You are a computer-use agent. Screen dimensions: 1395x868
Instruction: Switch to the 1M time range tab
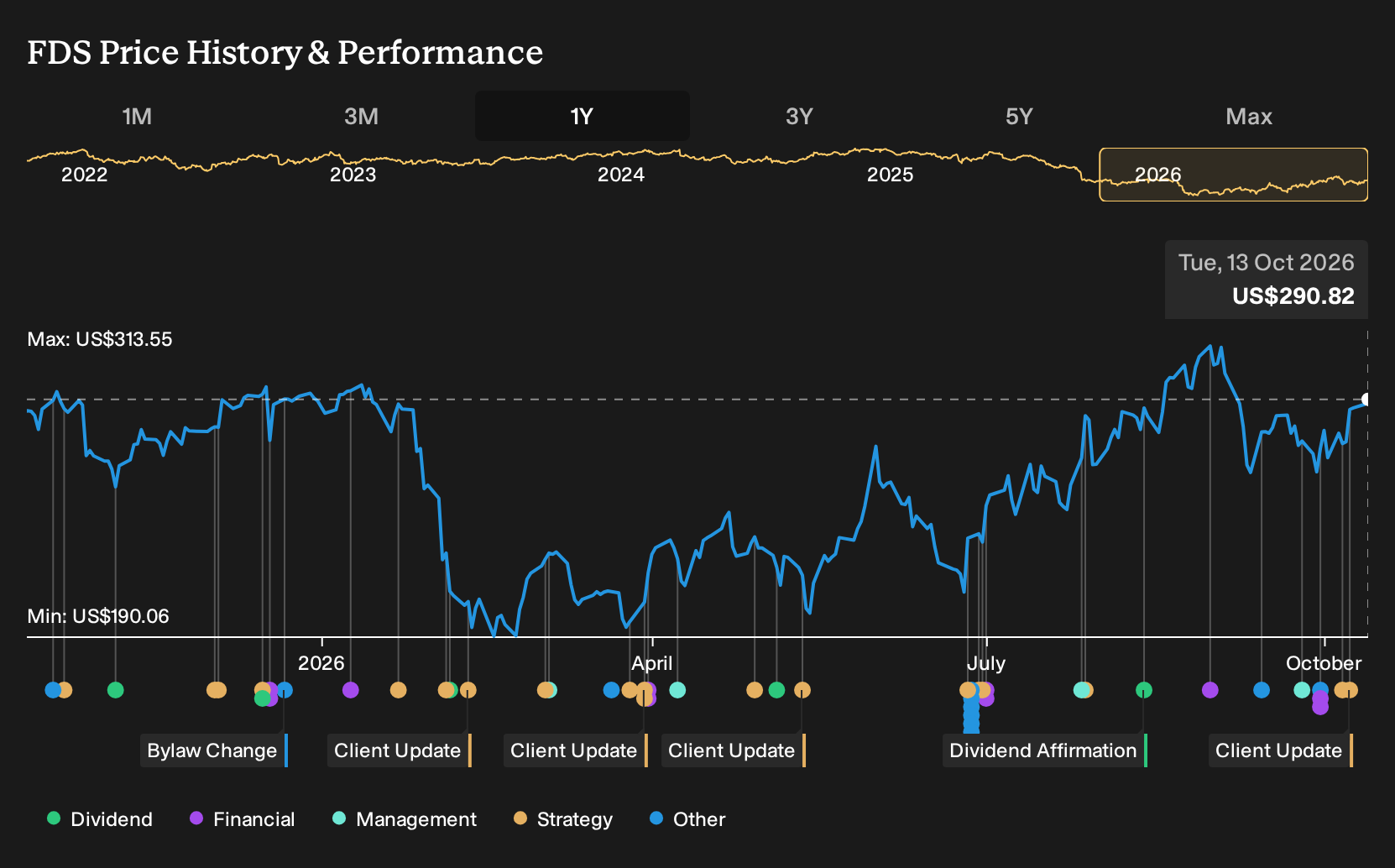(x=137, y=116)
